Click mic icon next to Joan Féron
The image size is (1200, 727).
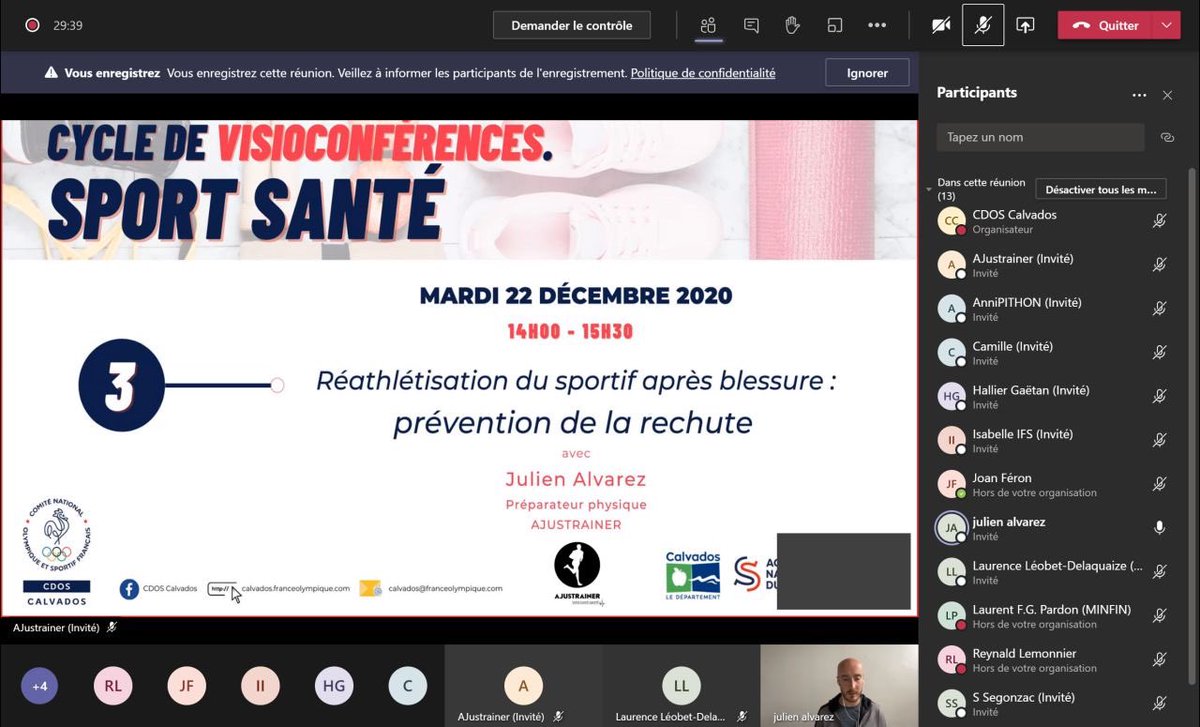[1160, 485]
